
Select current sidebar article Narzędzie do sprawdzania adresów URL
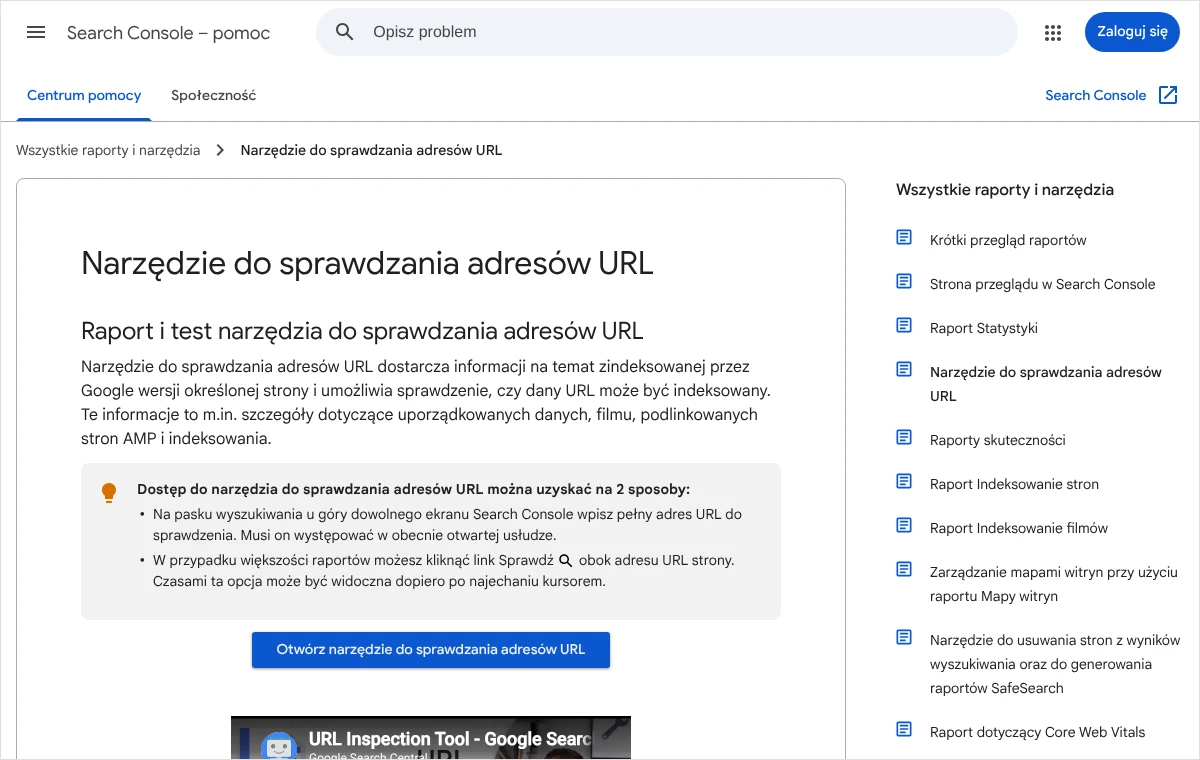point(1045,384)
